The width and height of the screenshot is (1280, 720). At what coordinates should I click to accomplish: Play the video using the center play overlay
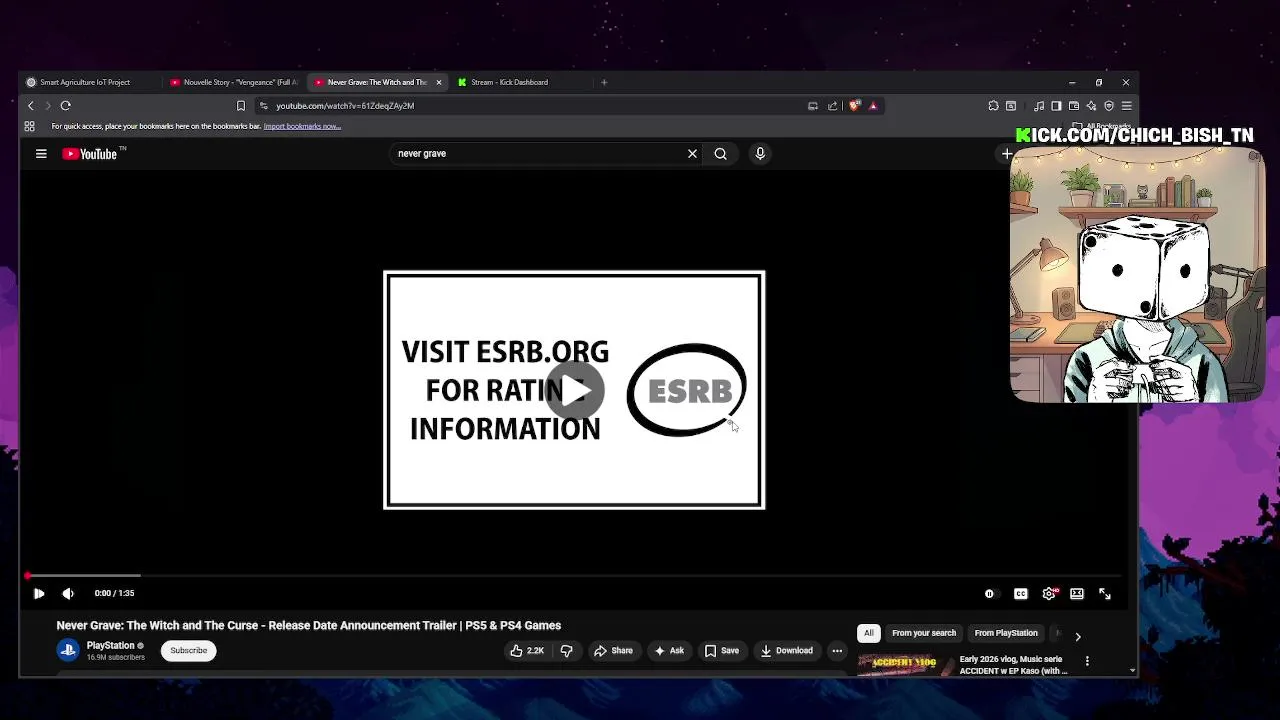coord(575,390)
